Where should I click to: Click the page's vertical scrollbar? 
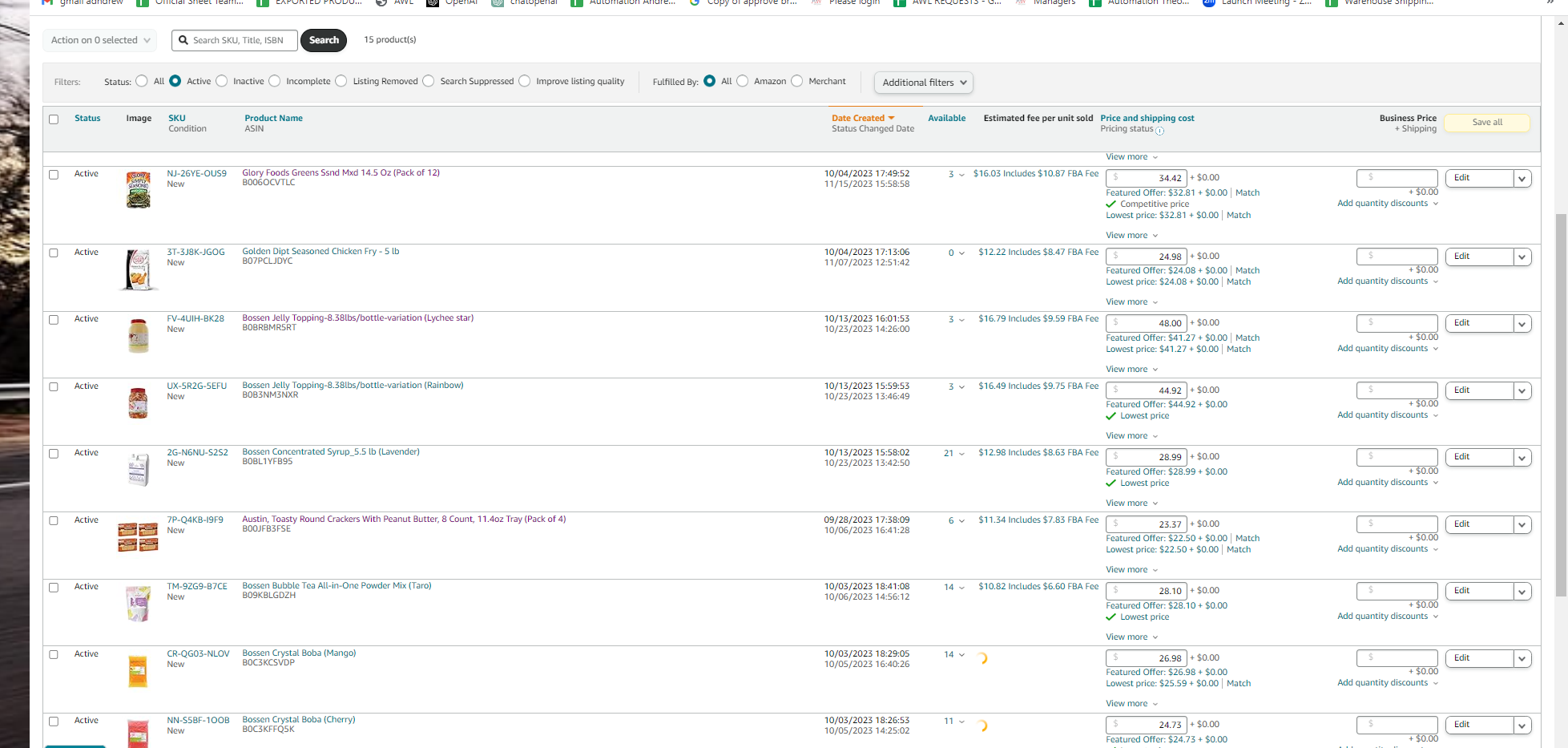tap(1561, 405)
